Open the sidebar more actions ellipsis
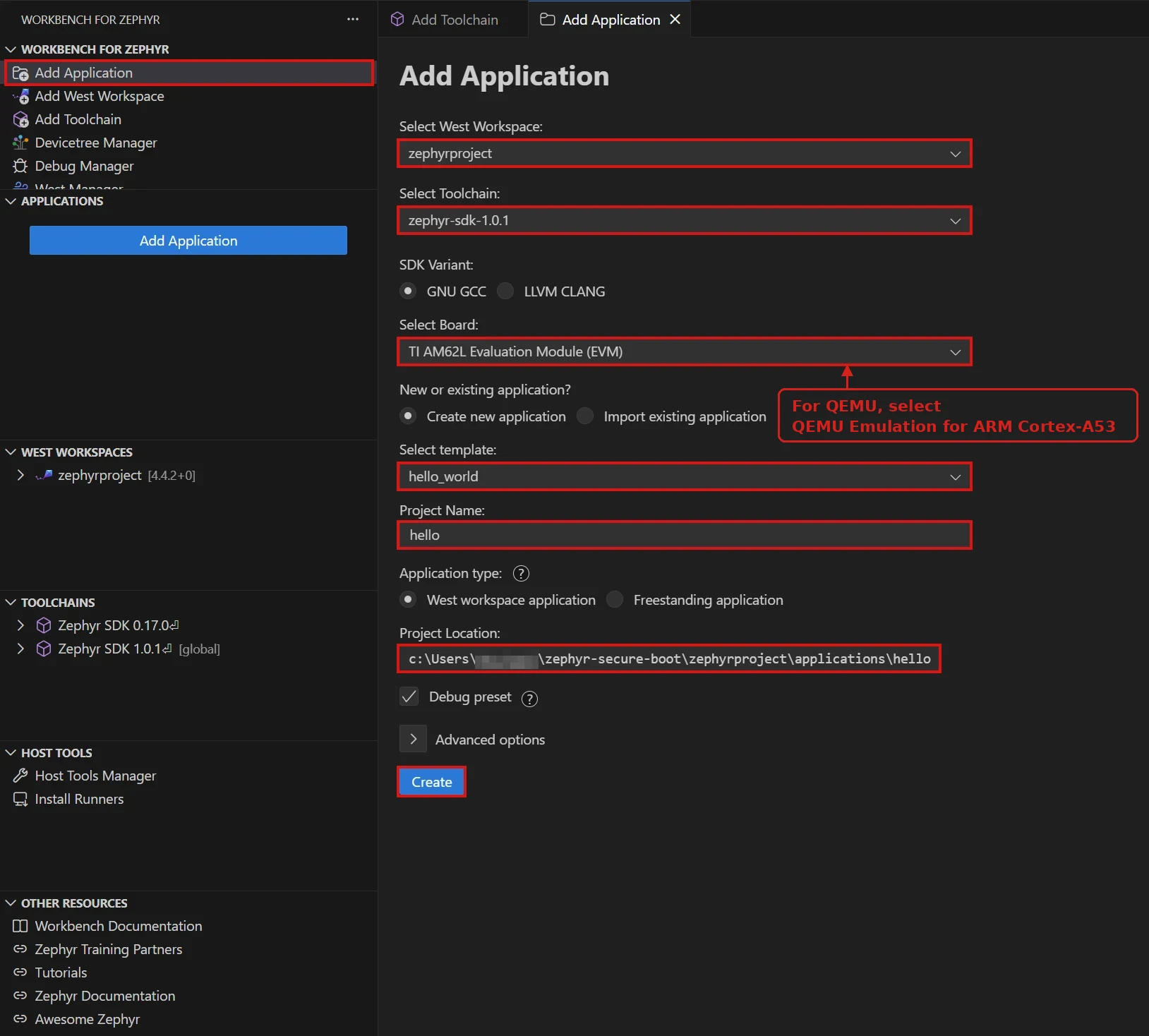The image size is (1149, 1036). point(353,20)
